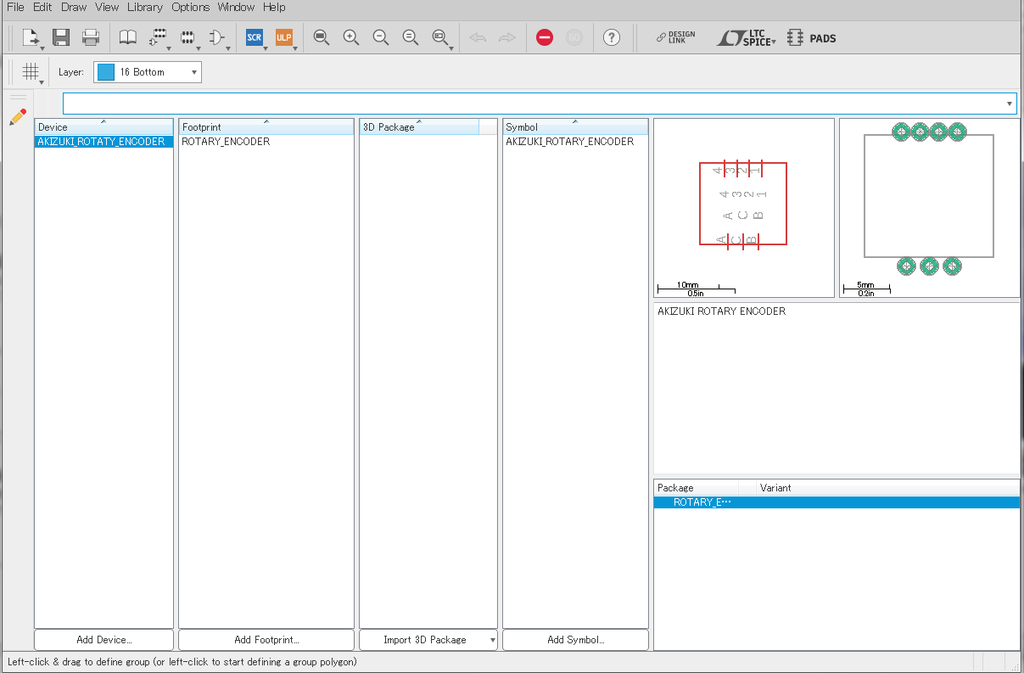Screen dimensions: 1024x673
Task: Click the Import 3D Package button
Action: [x=424, y=640]
